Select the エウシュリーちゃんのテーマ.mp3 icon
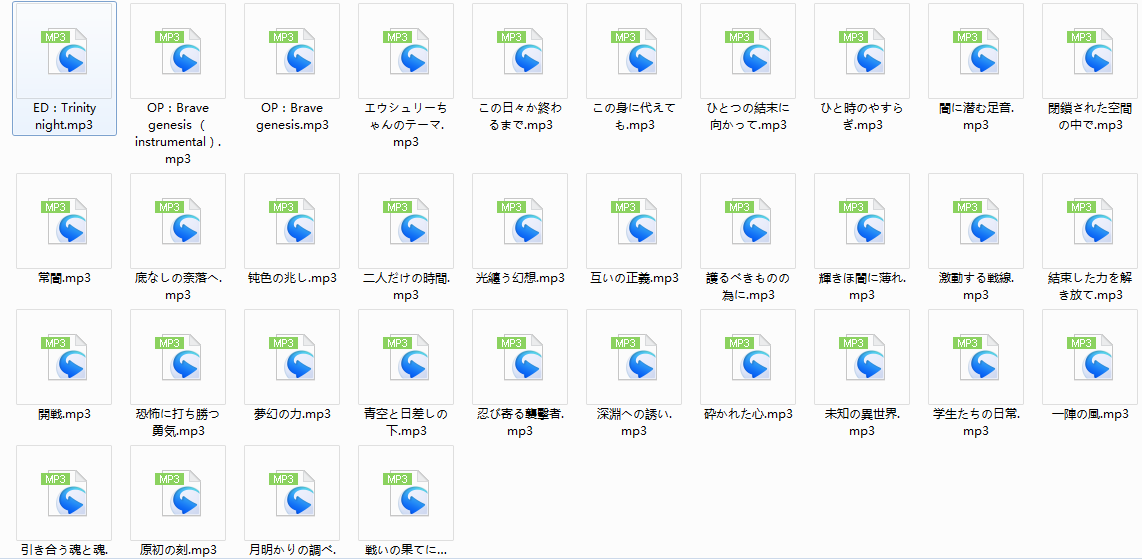 tap(406, 51)
